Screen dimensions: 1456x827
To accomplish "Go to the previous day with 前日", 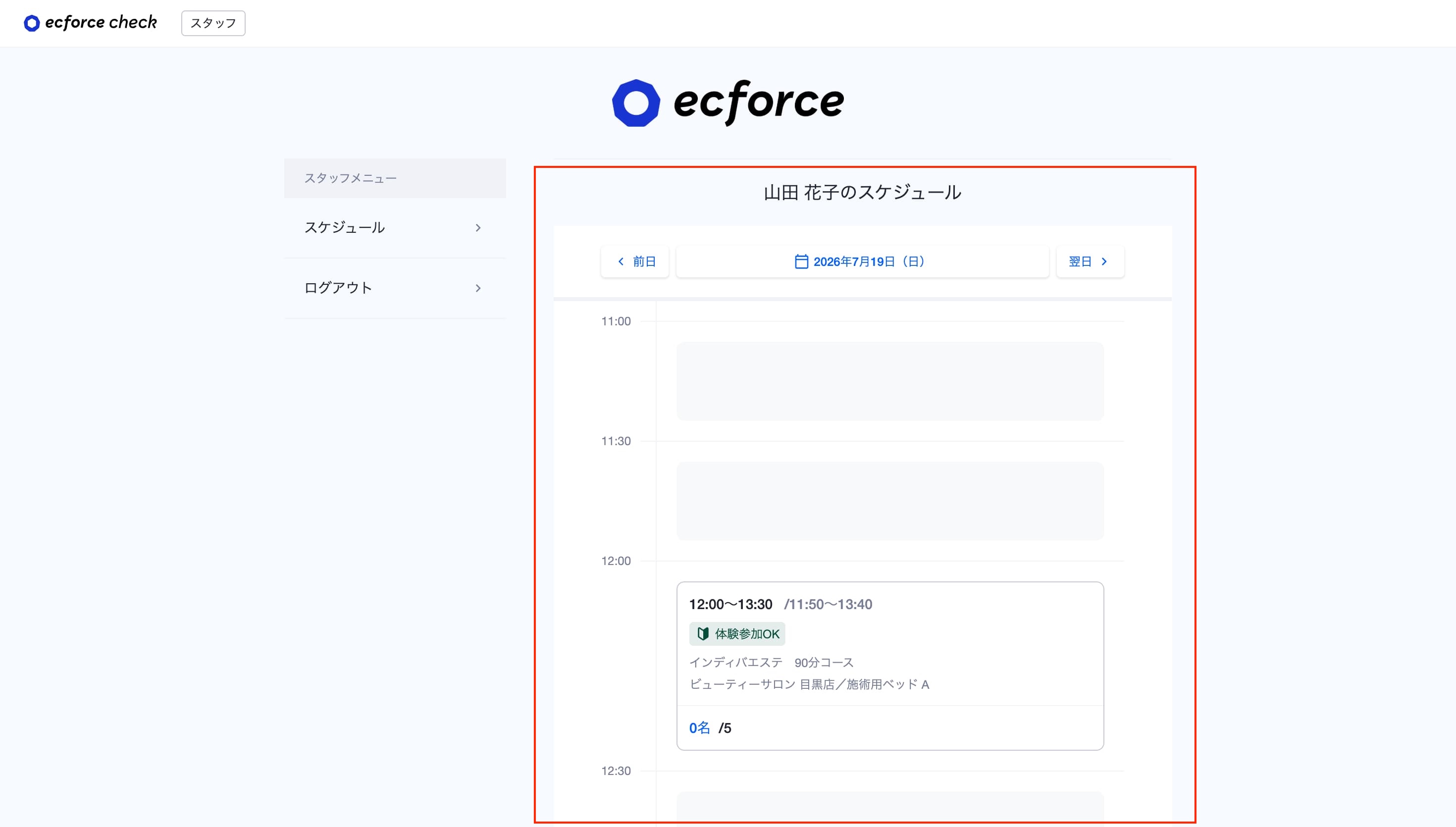I will point(635,261).
